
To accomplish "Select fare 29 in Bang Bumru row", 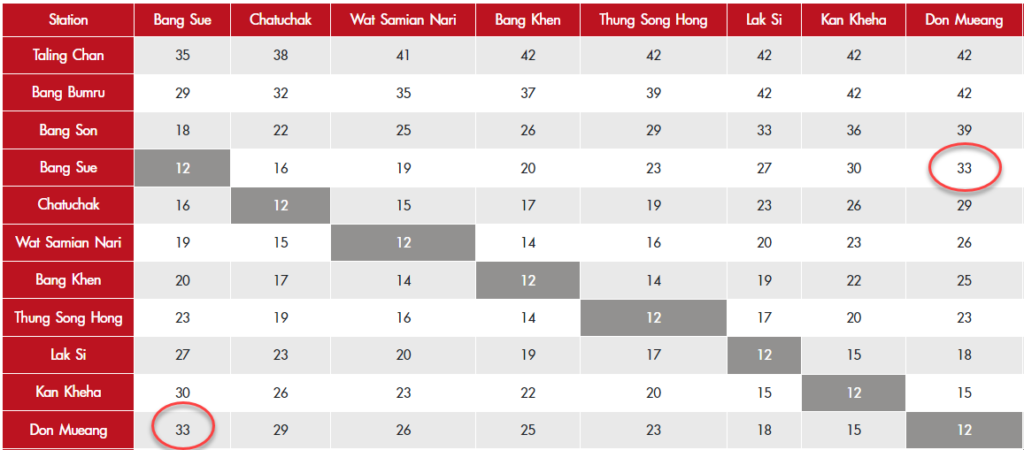I will [x=182, y=93].
